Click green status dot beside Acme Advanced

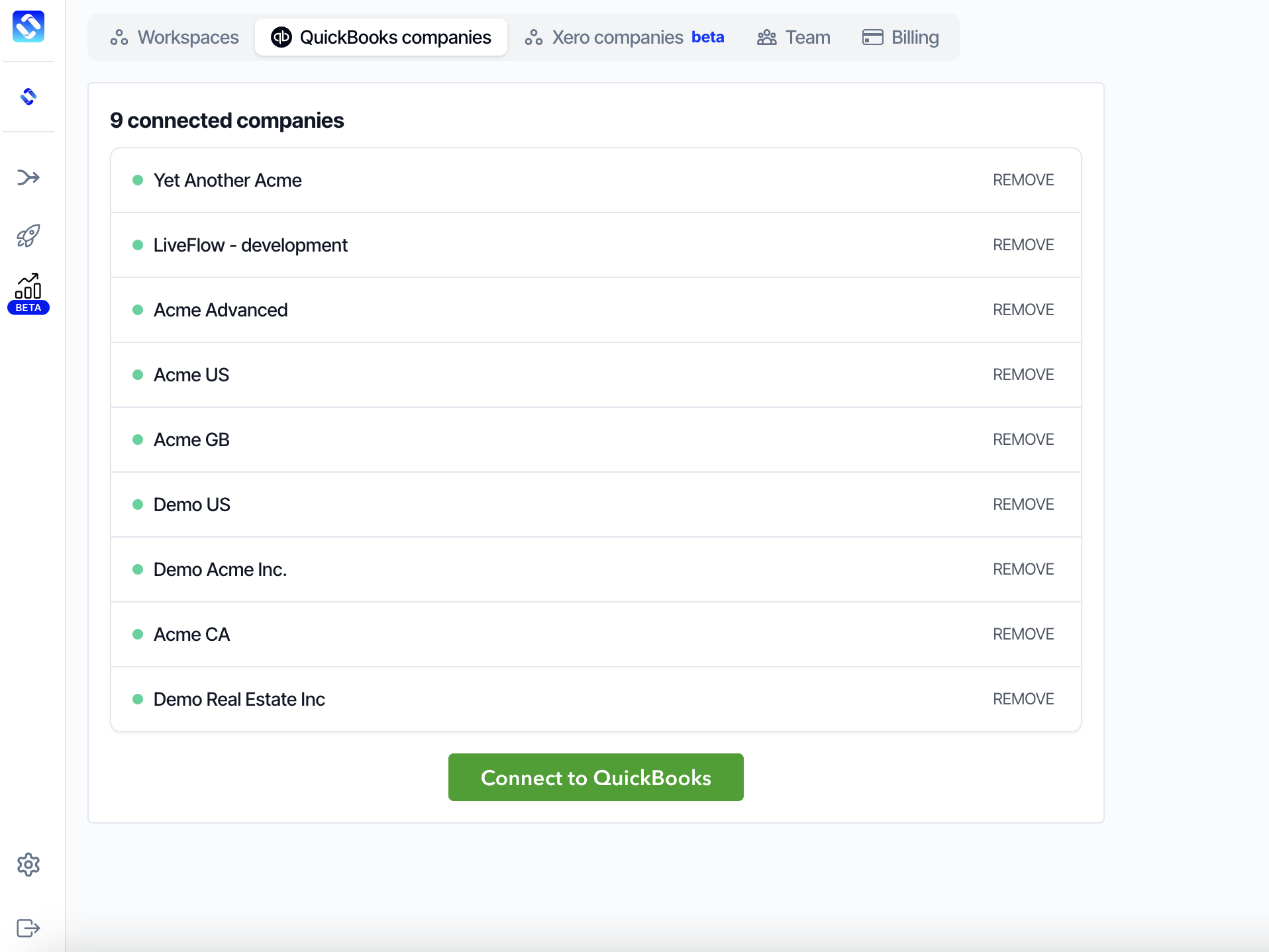click(138, 310)
